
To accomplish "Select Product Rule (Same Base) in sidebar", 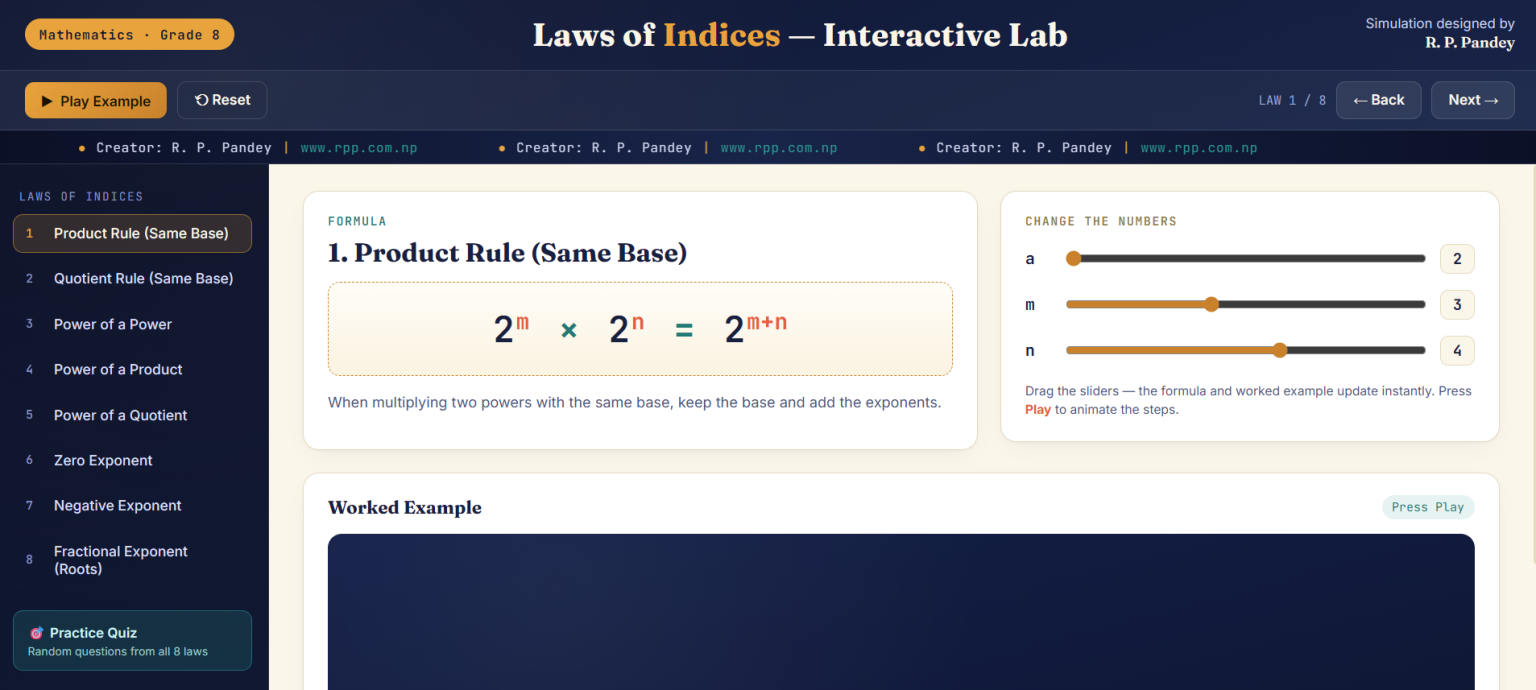I will point(132,233).
